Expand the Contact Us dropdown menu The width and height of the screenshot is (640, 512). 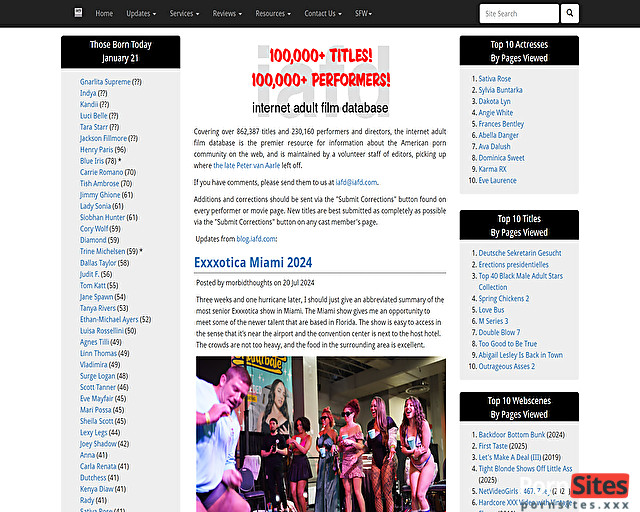point(323,13)
